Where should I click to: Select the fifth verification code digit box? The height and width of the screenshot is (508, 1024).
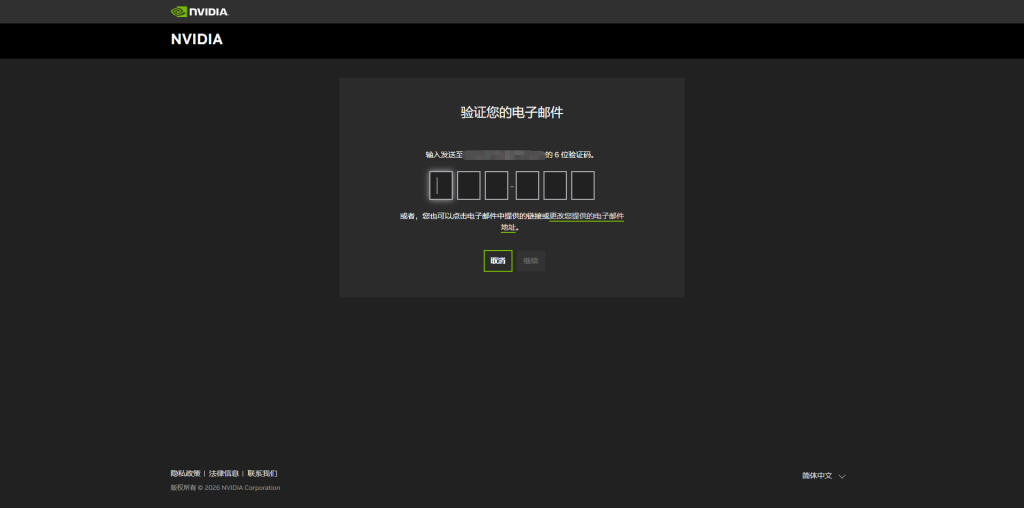pyautogui.click(x=555, y=185)
